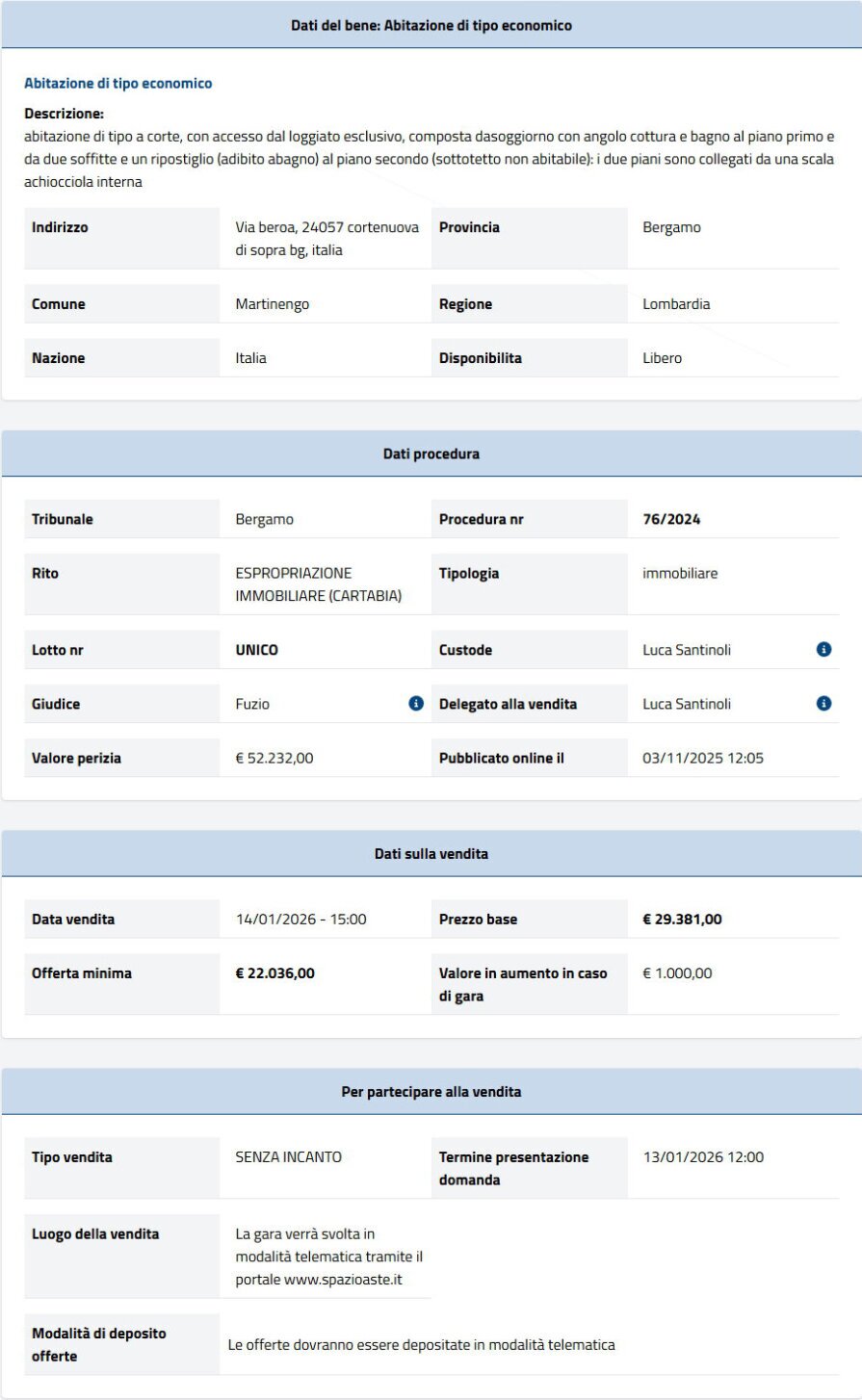Click the deadline value 13/01/2026 12:00
This screenshot has height=1400, width=862.
pos(703,1157)
